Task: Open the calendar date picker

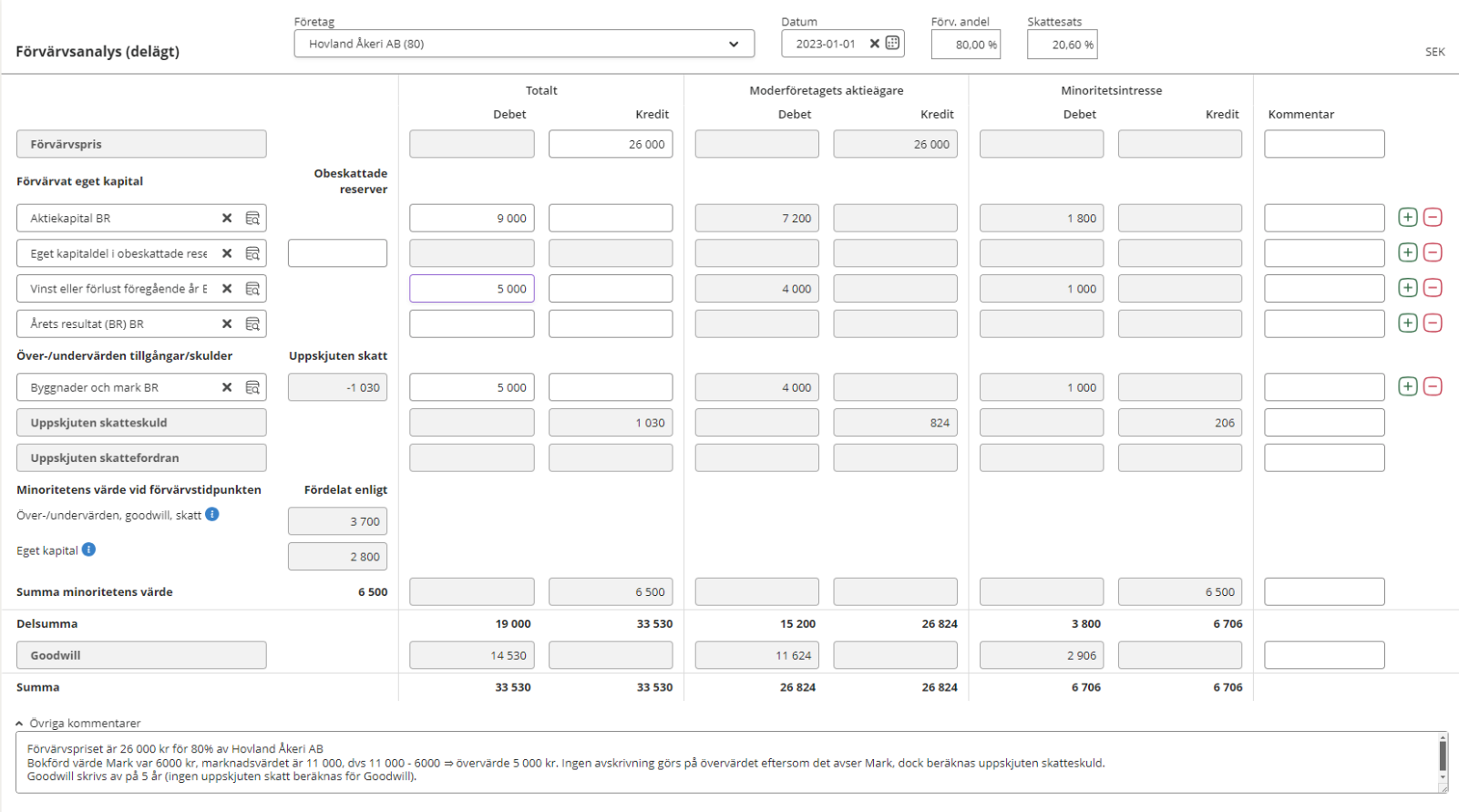Action: pos(892,44)
